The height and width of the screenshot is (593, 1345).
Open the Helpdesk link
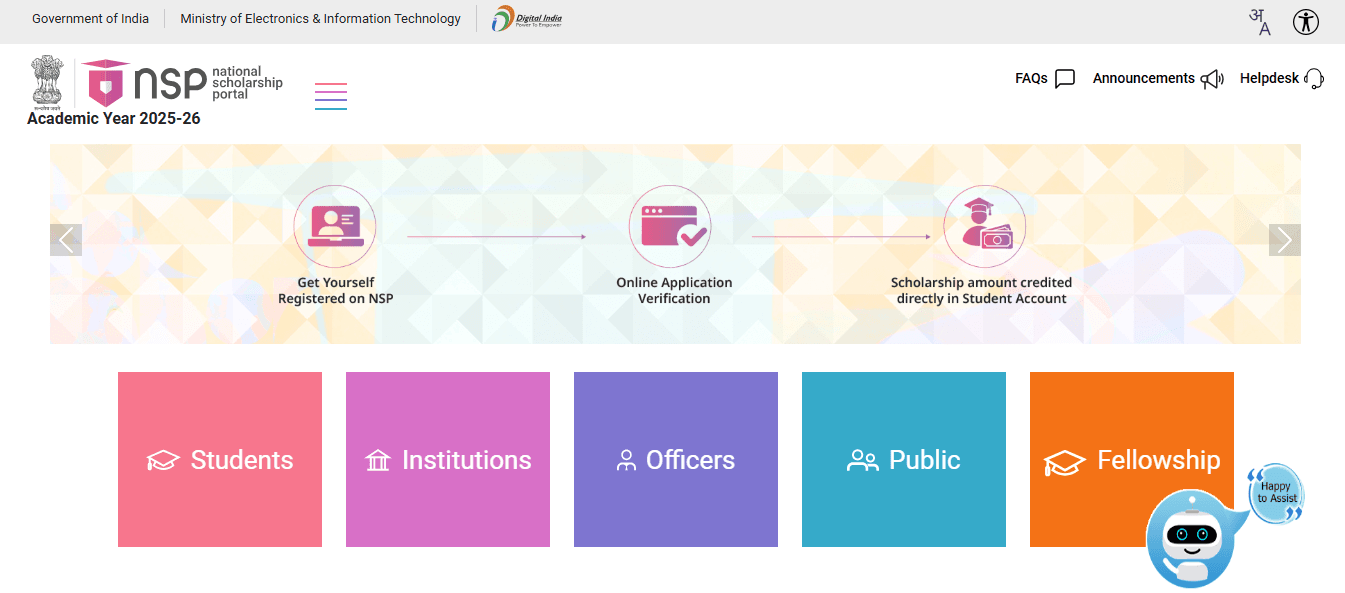(1281, 78)
